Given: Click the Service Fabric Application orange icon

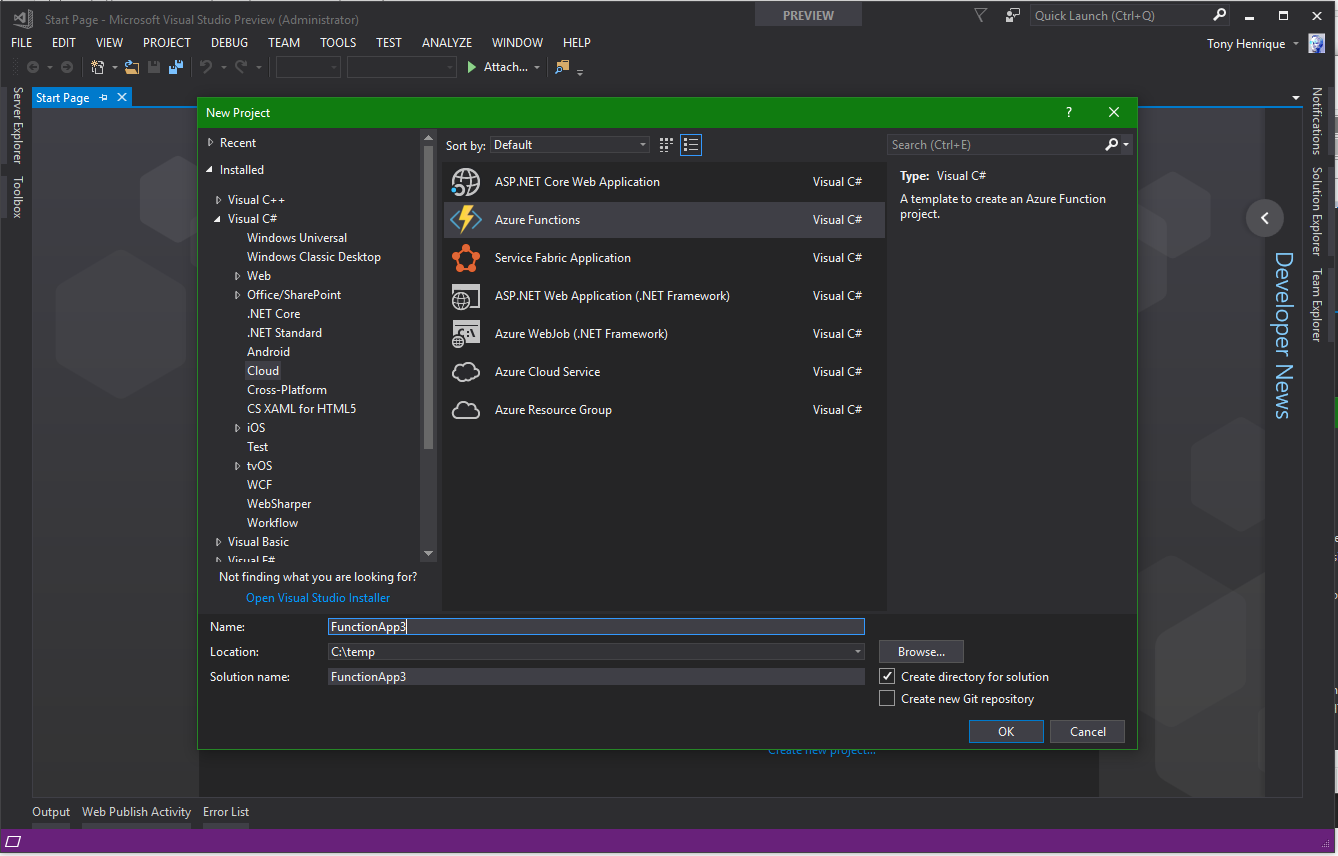Looking at the screenshot, I should tap(466, 258).
